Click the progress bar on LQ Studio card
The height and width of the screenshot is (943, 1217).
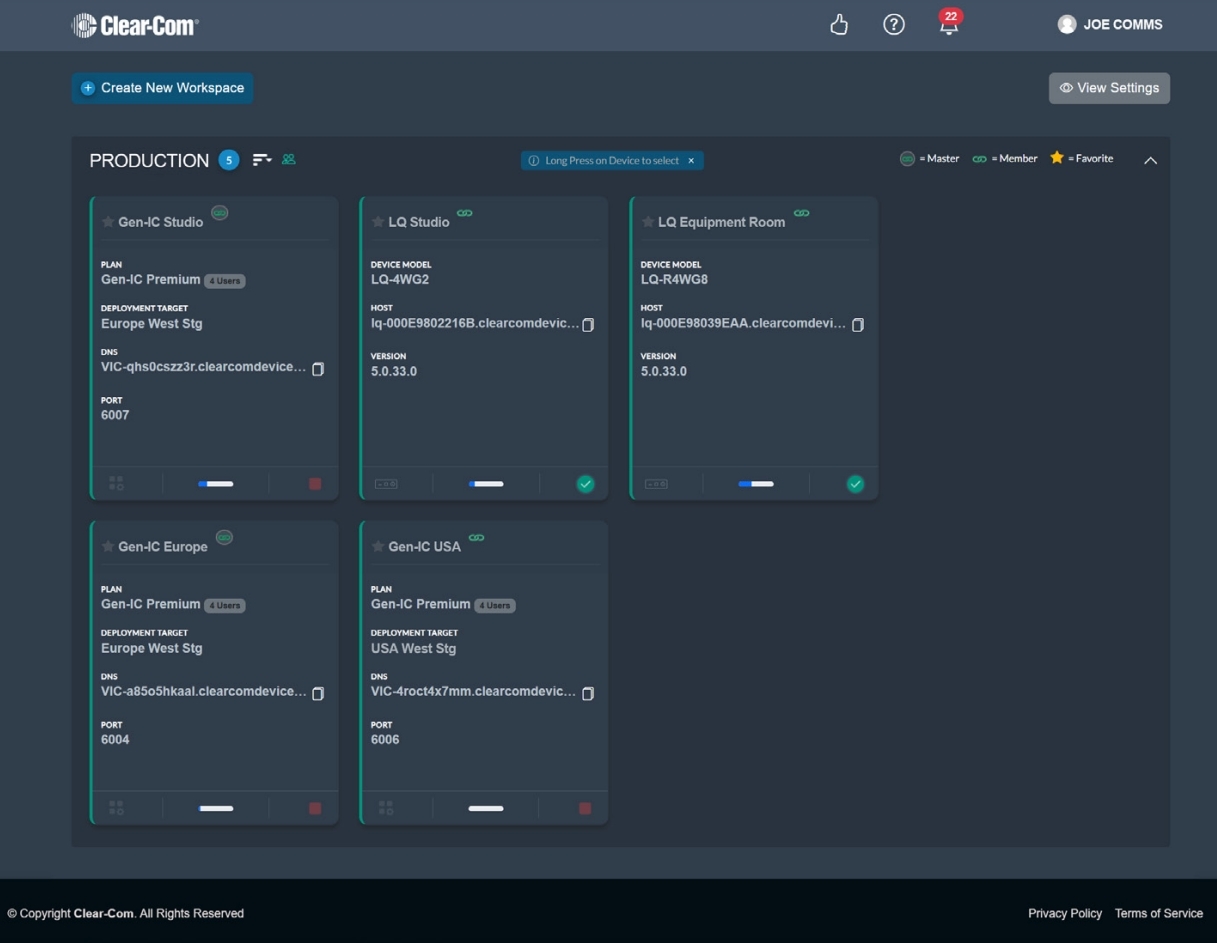(x=486, y=484)
